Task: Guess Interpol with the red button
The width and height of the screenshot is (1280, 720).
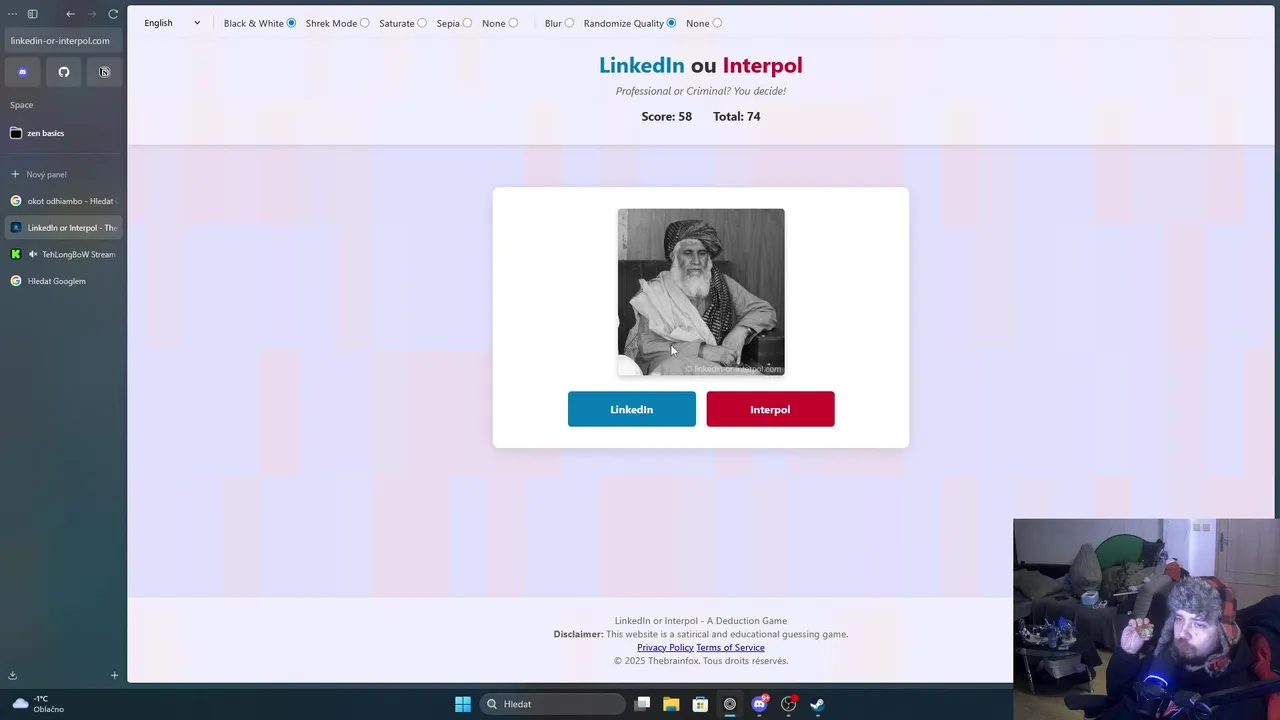Action: tap(770, 409)
